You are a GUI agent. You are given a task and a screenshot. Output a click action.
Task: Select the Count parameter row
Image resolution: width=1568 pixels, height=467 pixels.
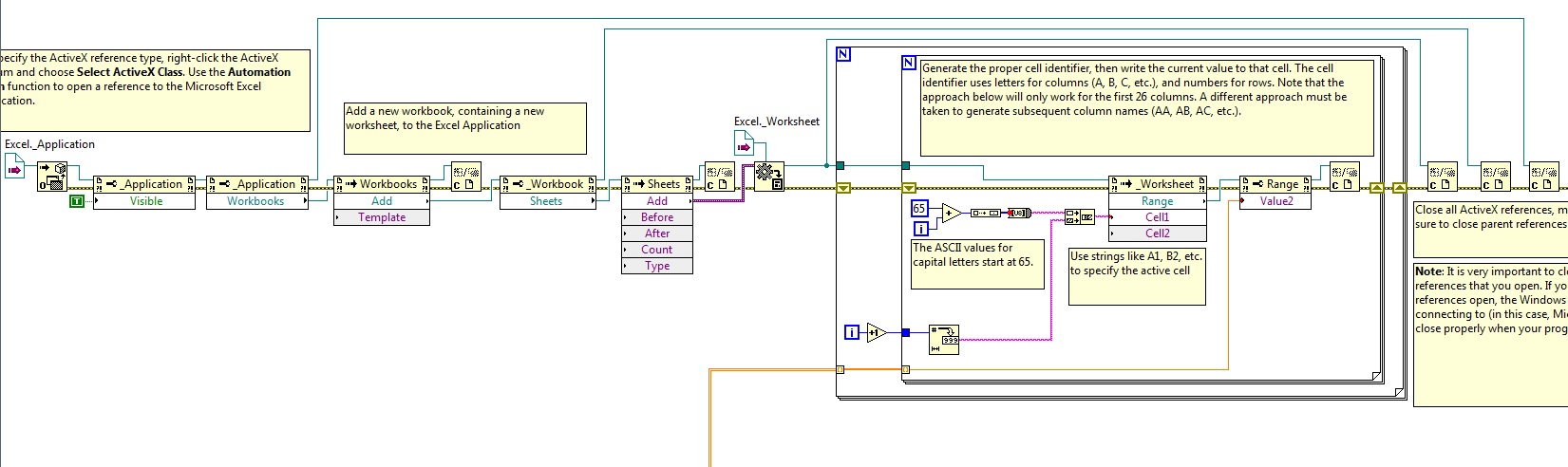point(657,250)
